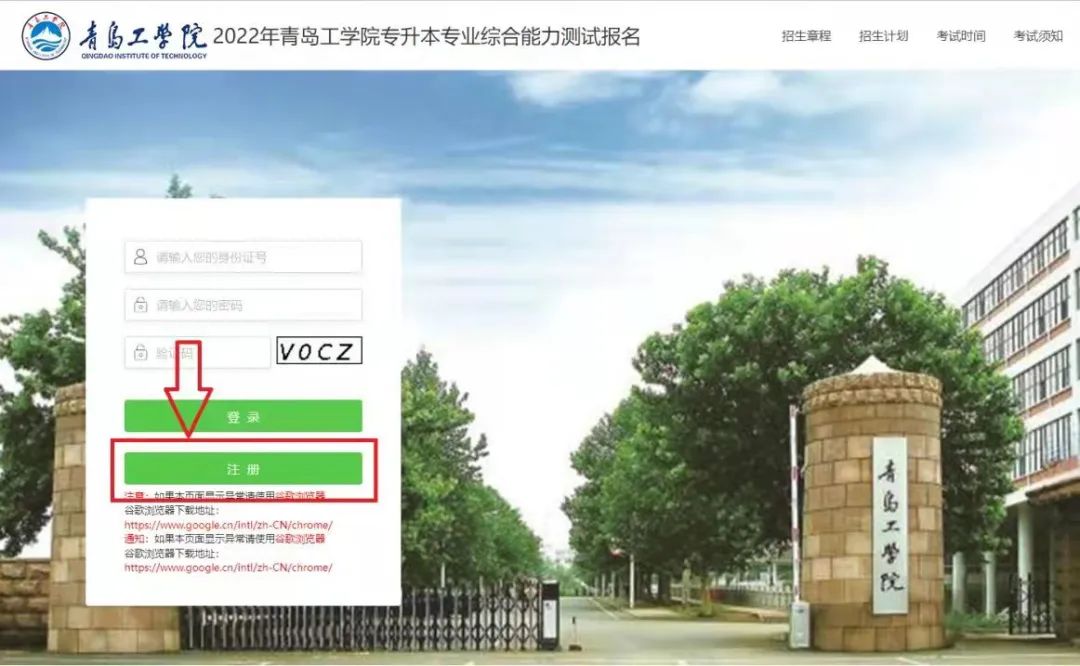Open the 考试须知 menu item
1080x666 pixels.
(1038, 36)
